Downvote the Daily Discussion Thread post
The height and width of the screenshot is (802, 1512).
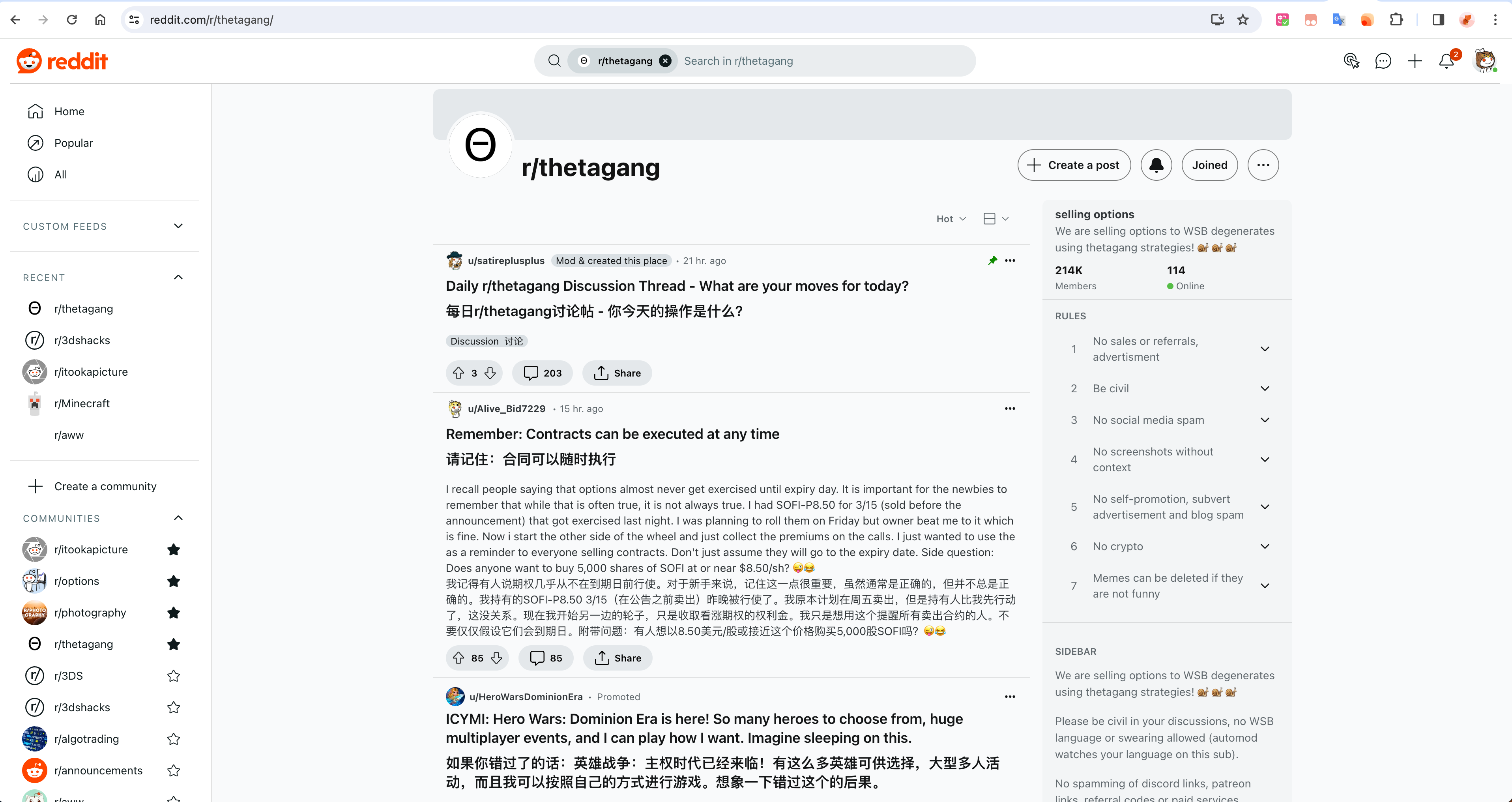[x=490, y=373]
